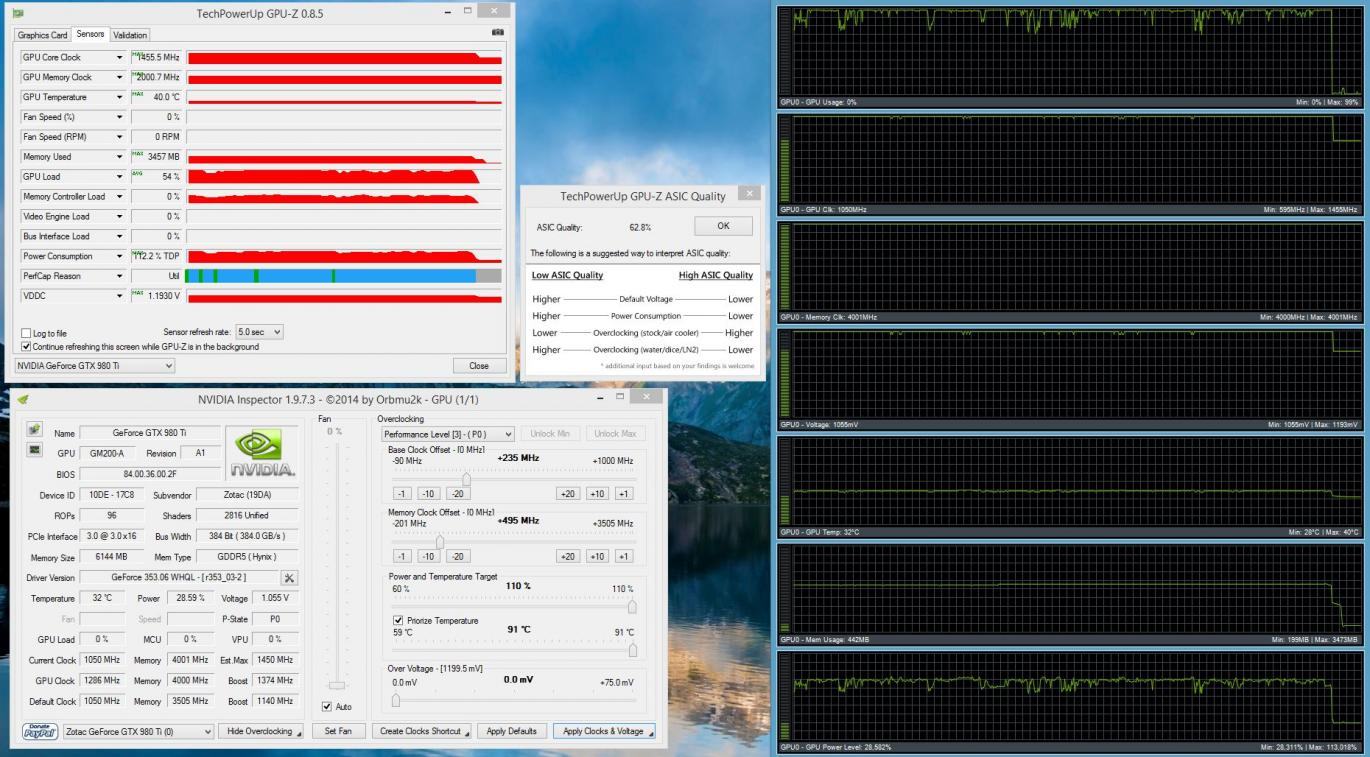Open the Zotac GeForce GTX 980 Ti (0) dropdown
This screenshot has height=757, width=1370.
tap(138, 731)
